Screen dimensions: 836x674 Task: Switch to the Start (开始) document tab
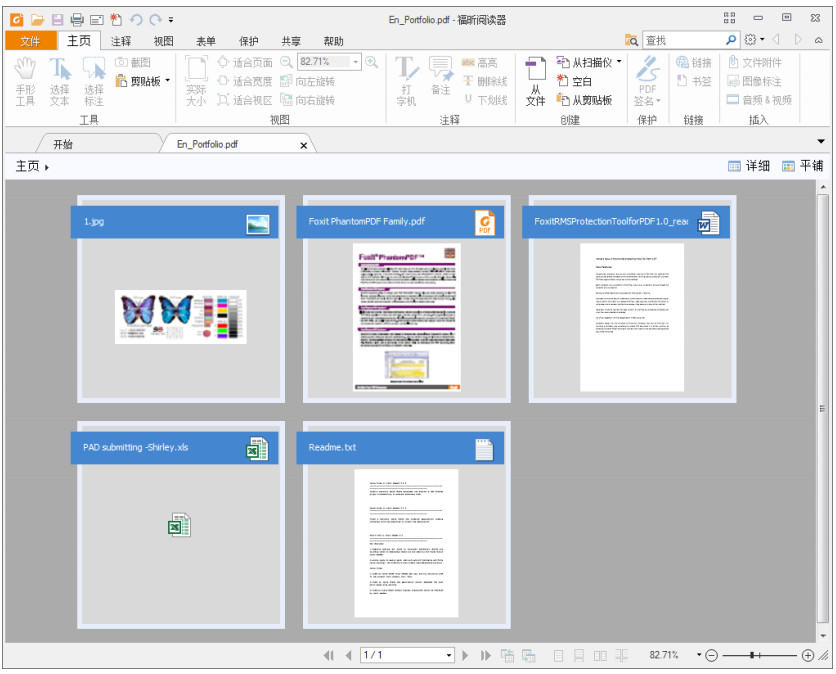63,144
